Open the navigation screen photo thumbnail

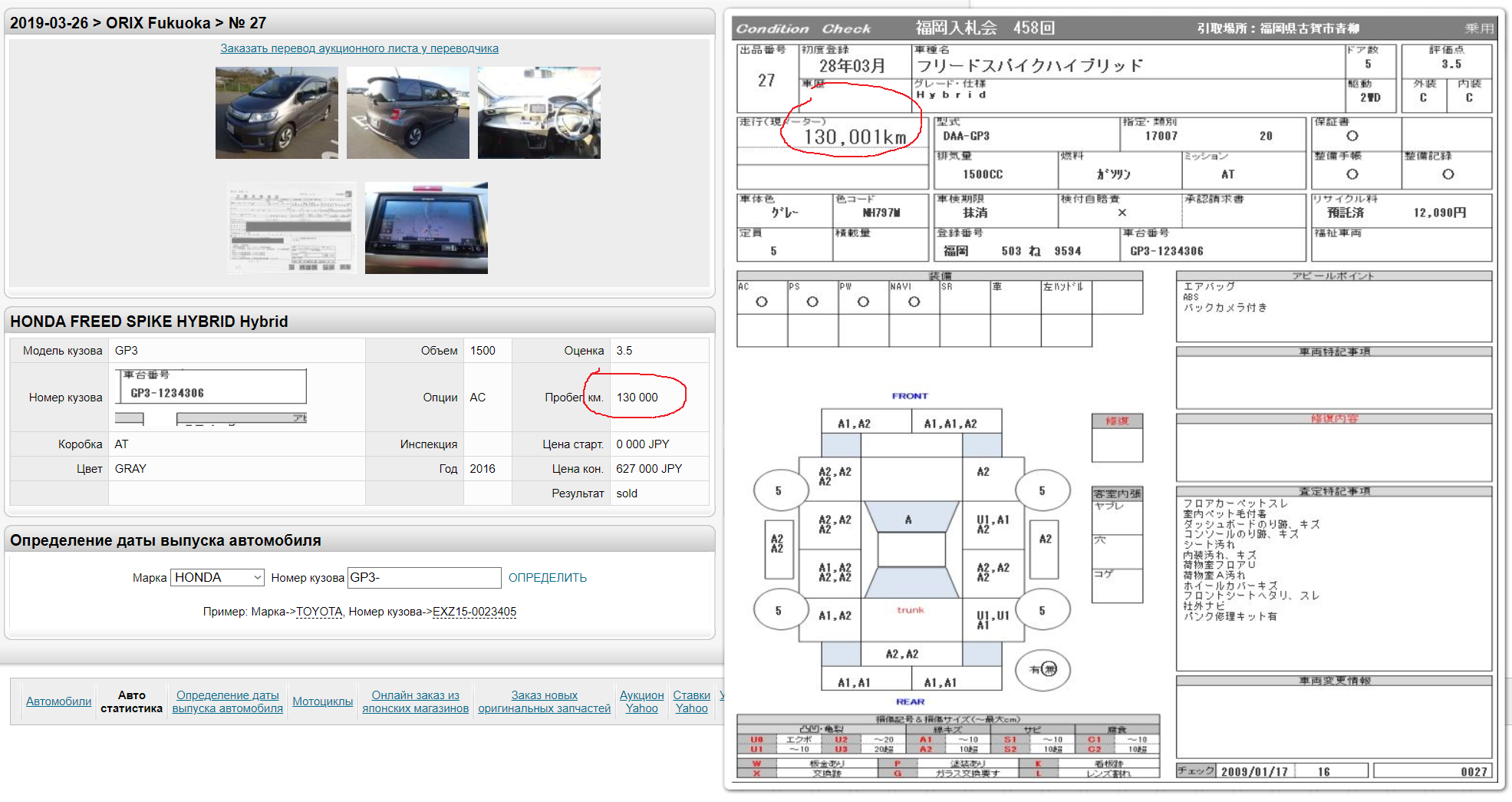pos(427,228)
